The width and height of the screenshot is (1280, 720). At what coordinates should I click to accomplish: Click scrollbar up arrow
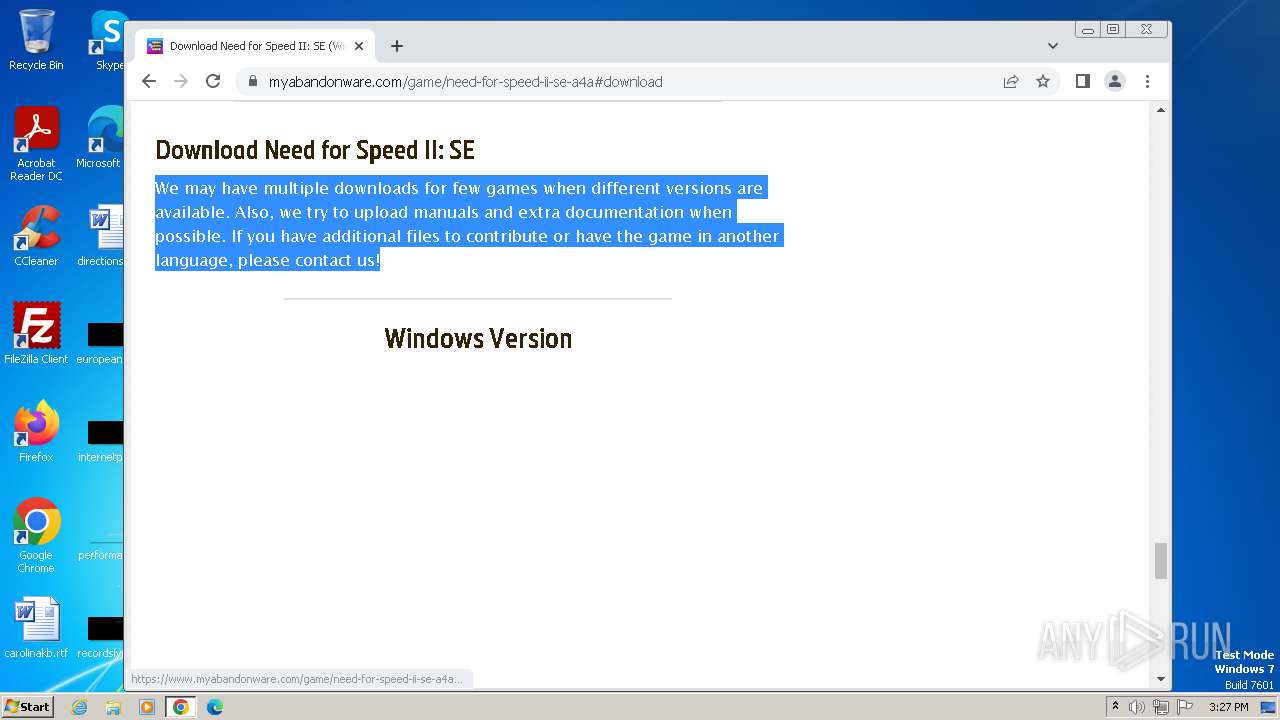click(x=1161, y=109)
